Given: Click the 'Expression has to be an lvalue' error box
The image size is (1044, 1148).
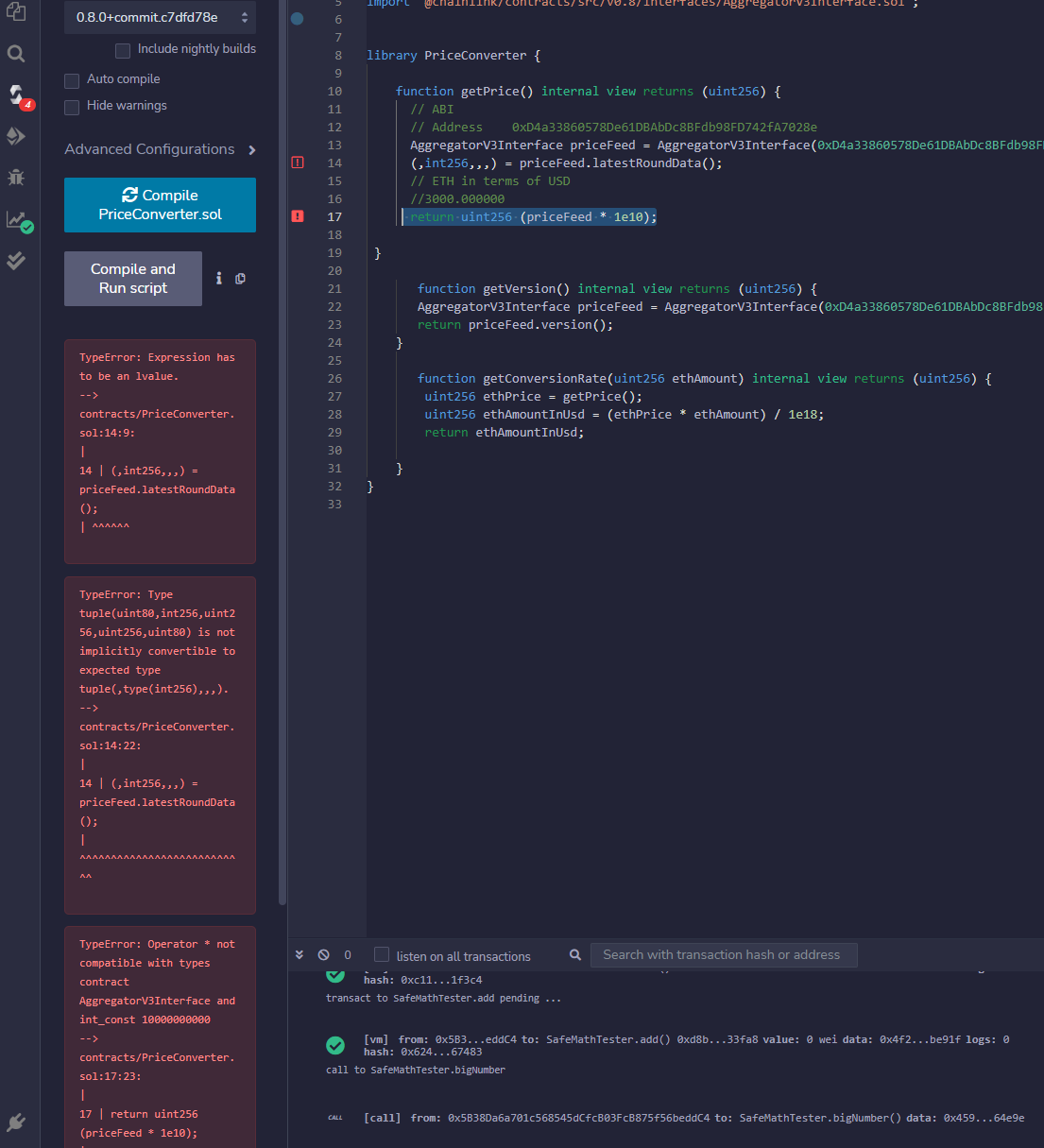Looking at the screenshot, I should point(160,452).
